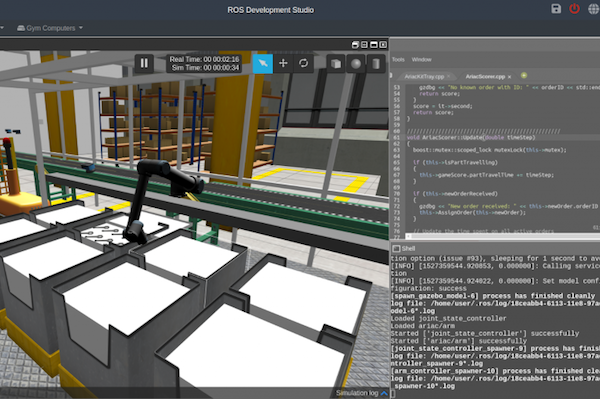This screenshot has height=399, width=600.
Task: Close the AriacScorer.cpp tab
Action: point(509,77)
